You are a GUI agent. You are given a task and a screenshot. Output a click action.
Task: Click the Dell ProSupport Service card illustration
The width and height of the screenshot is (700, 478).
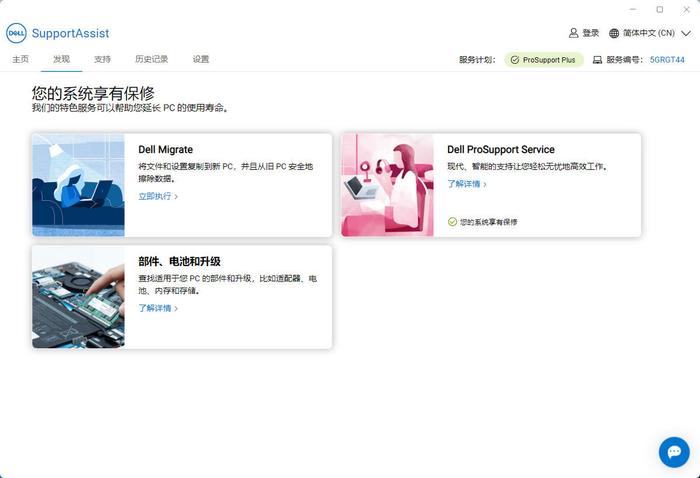point(387,185)
